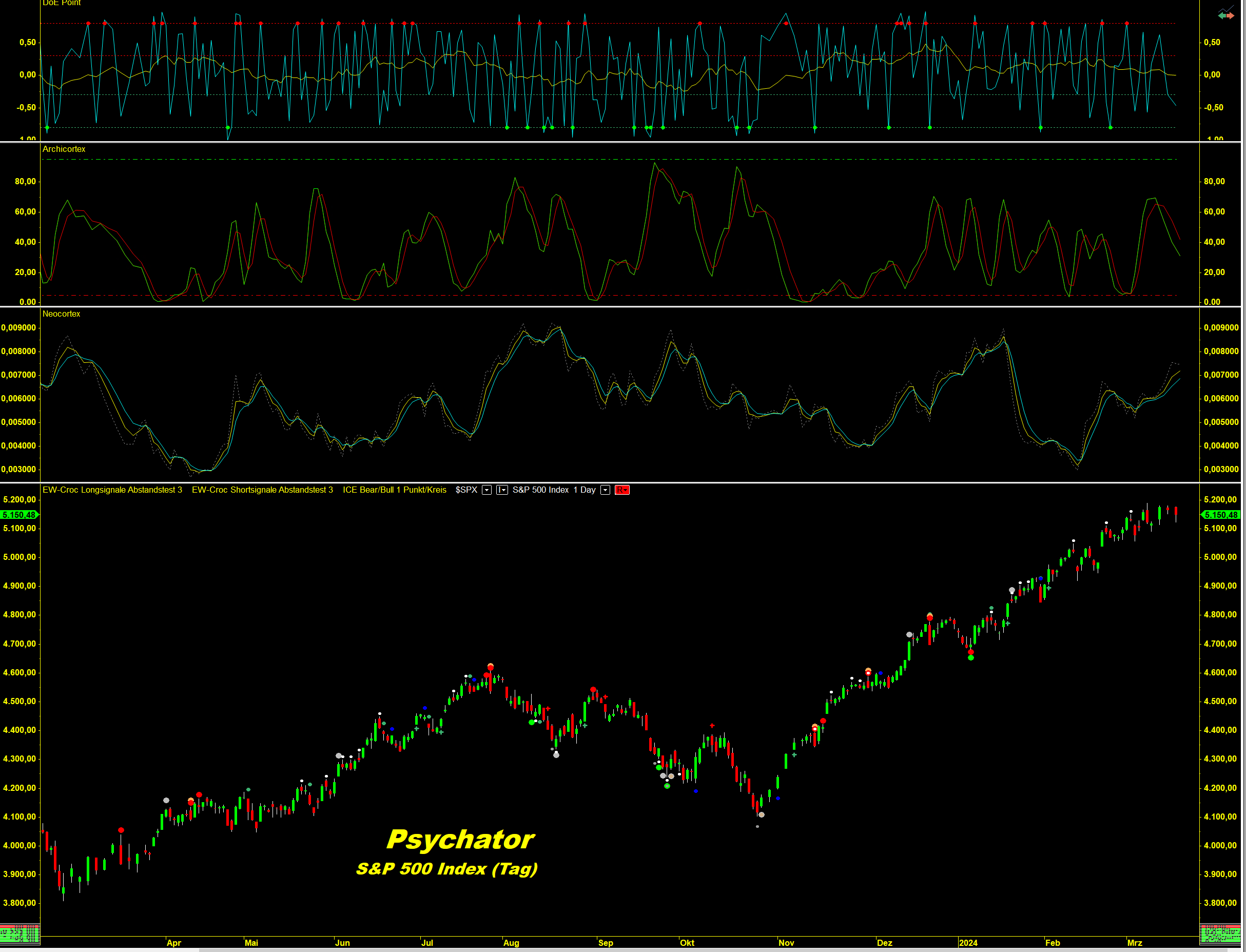Image resolution: width=1246 pixels, height=952 pixels.
Task: Click the Neocortex indicator title
Action: pos(61,314)
